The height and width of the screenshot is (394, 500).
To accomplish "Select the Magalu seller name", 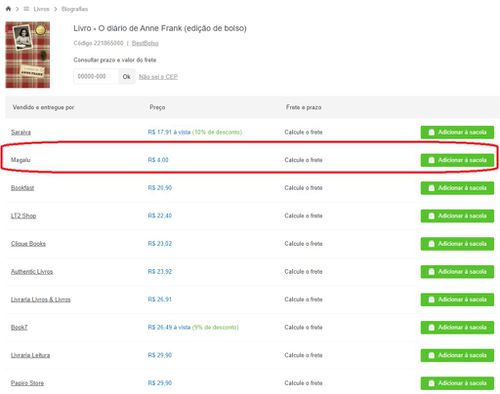I will pos(21,160).
